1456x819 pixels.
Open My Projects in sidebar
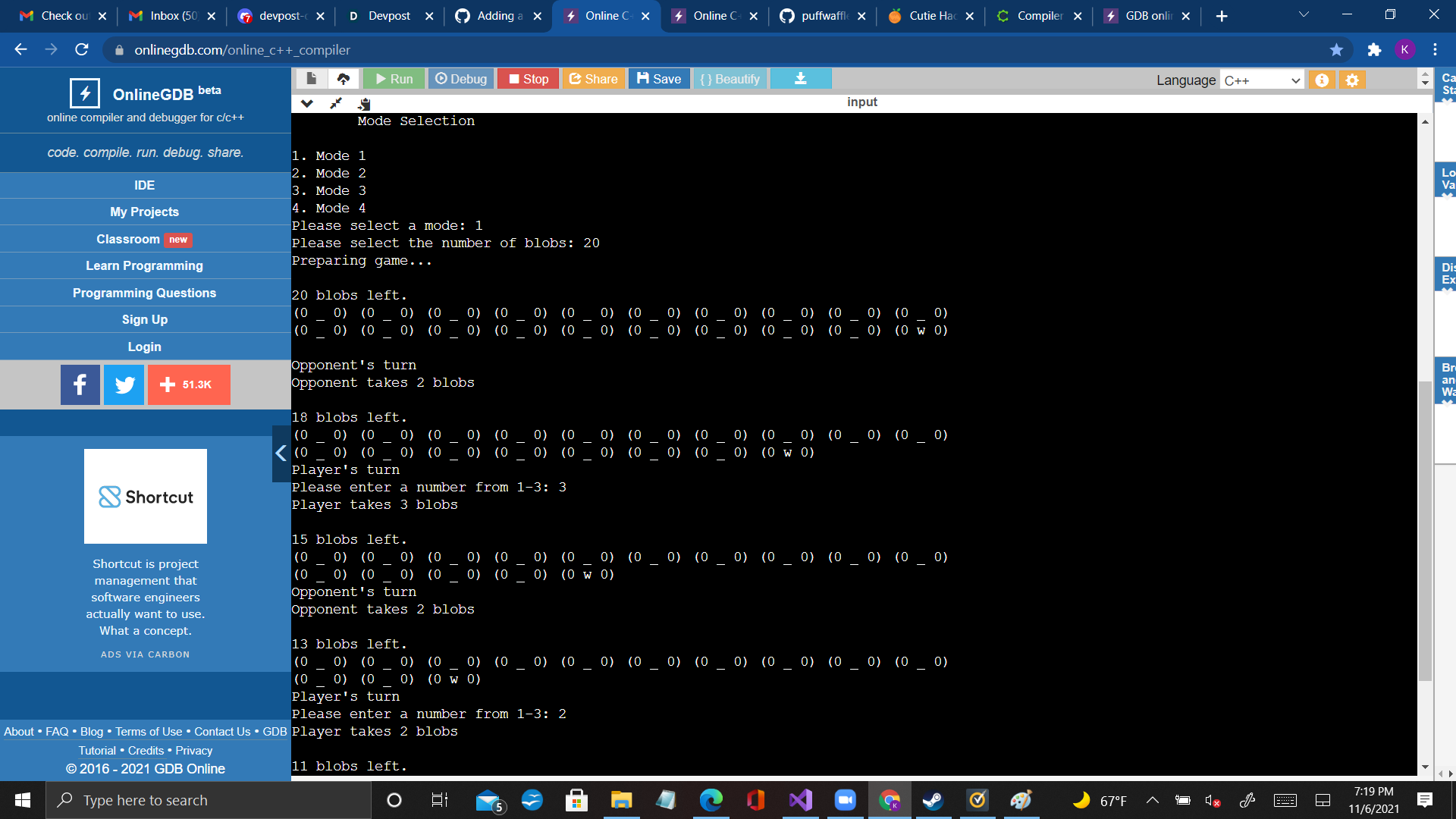[x=144, y=212]
